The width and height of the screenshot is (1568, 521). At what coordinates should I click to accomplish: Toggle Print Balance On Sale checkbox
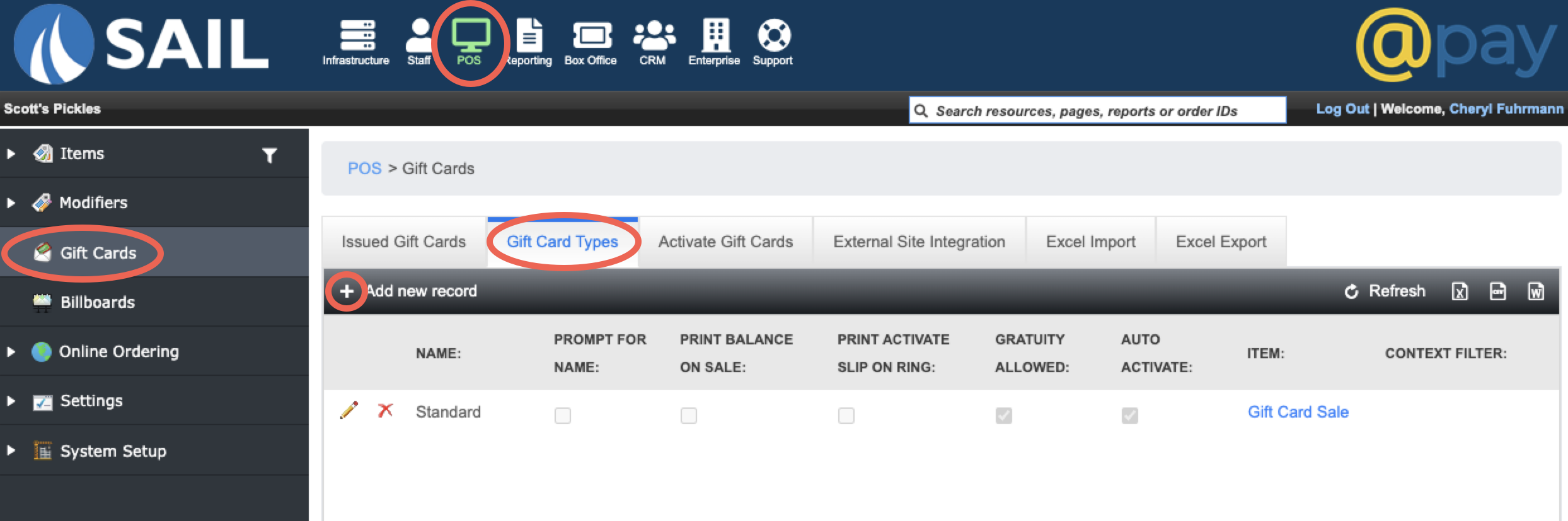pos(689,415)
